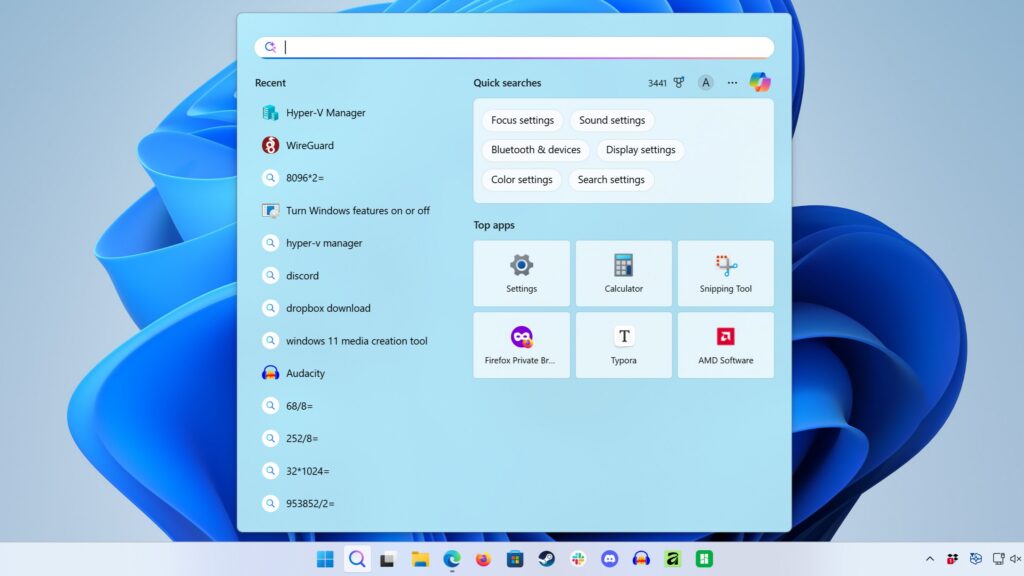Open Display settings quick search
Screen dimensions: 1024x576
[640, 150]
